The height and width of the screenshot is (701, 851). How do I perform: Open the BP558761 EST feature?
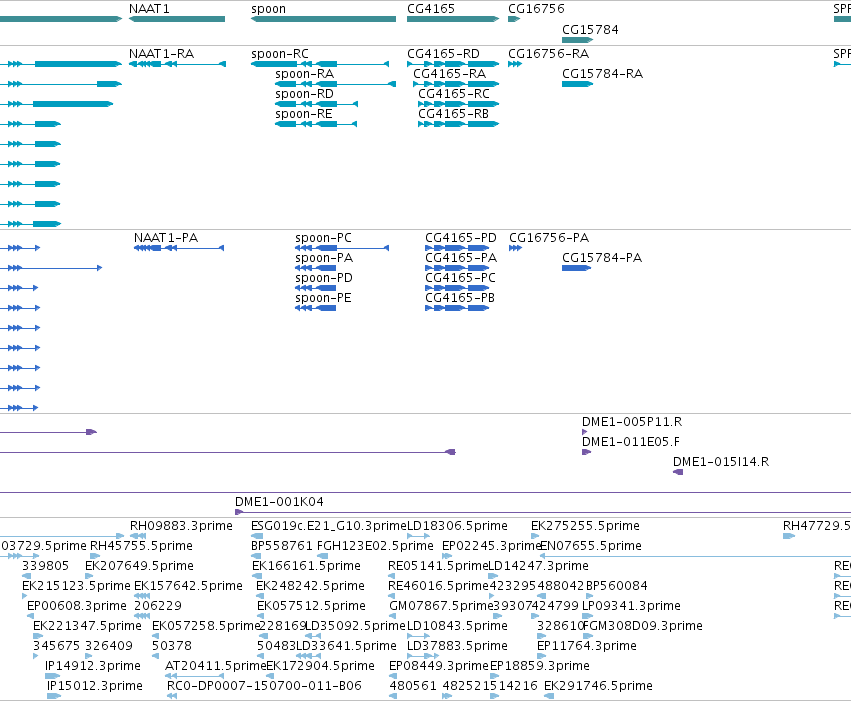(256, 556)
